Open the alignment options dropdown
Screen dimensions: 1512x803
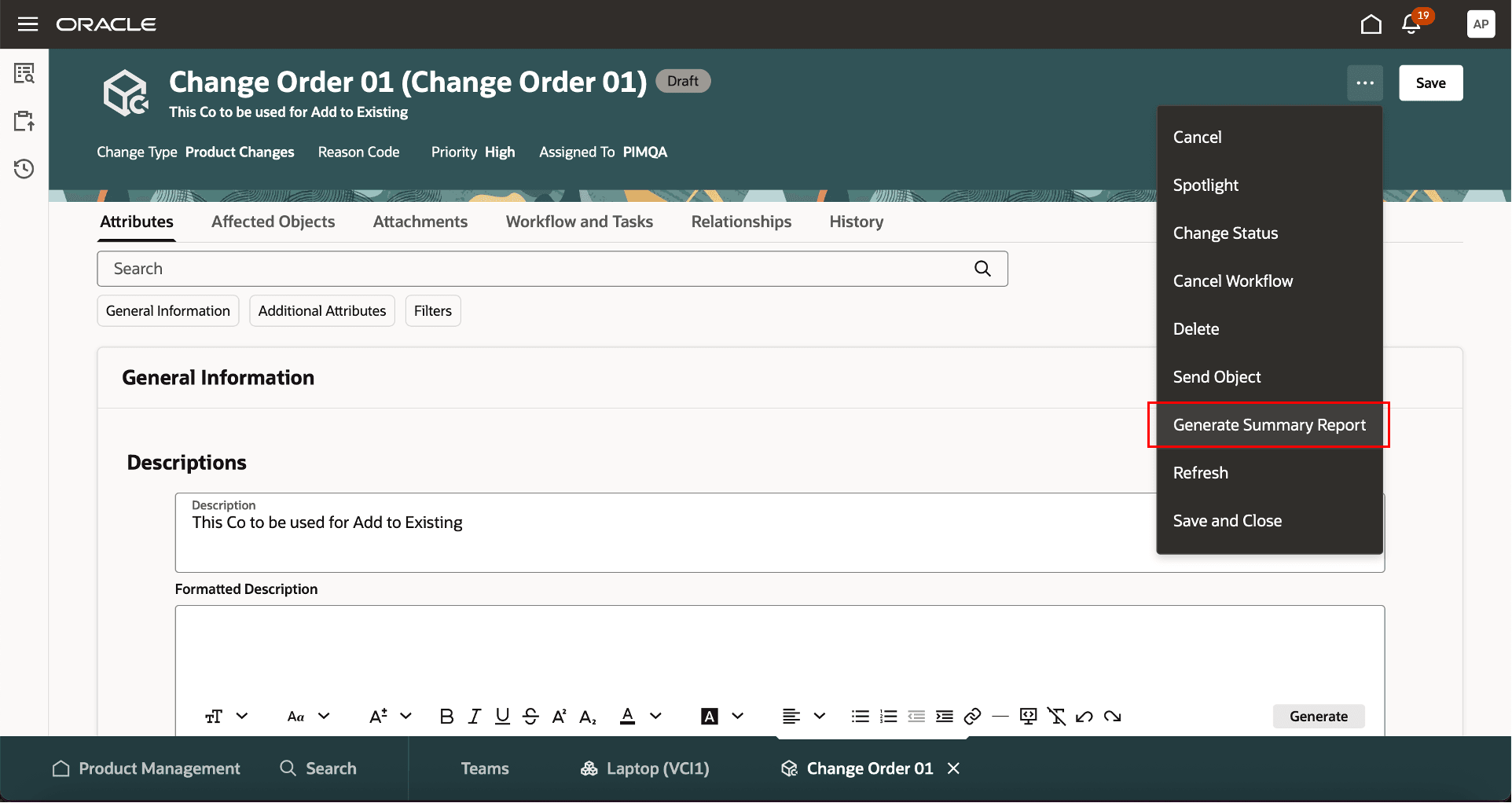click(820, 716)
